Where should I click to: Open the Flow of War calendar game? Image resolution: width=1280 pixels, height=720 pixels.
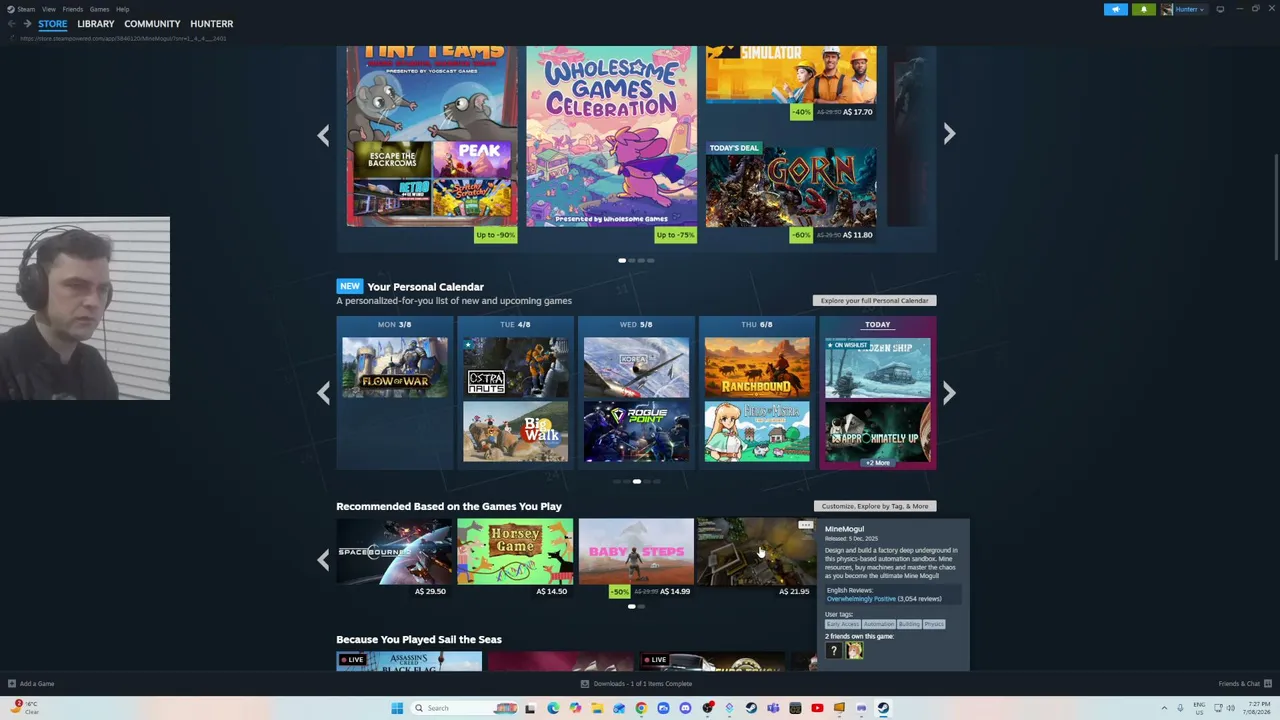click(x=395, y=367)
